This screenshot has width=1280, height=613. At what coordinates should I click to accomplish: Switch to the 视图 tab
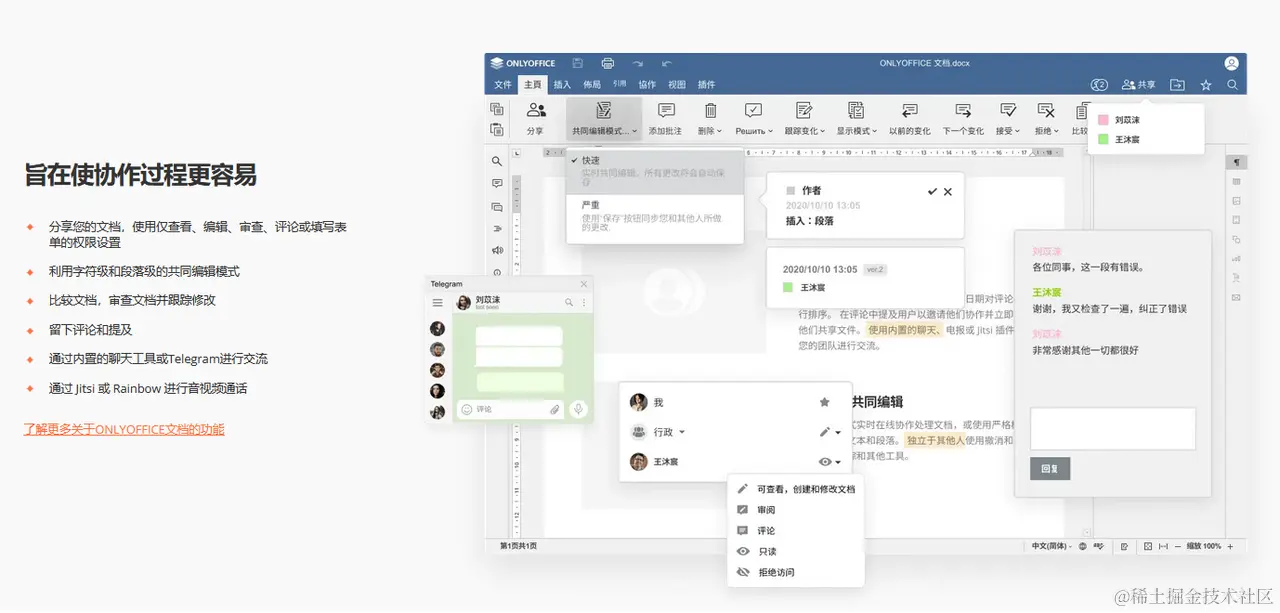click(677, 85)
